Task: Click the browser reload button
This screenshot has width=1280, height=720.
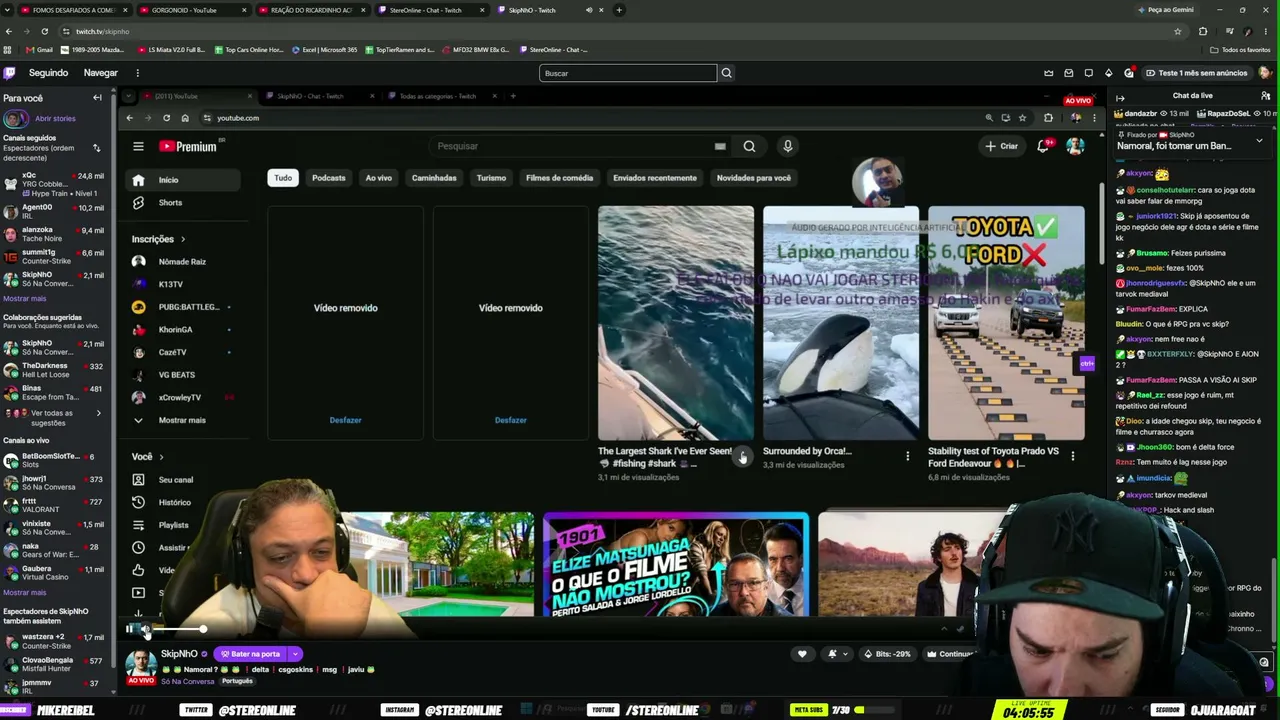Action: (x=44, y=31)
